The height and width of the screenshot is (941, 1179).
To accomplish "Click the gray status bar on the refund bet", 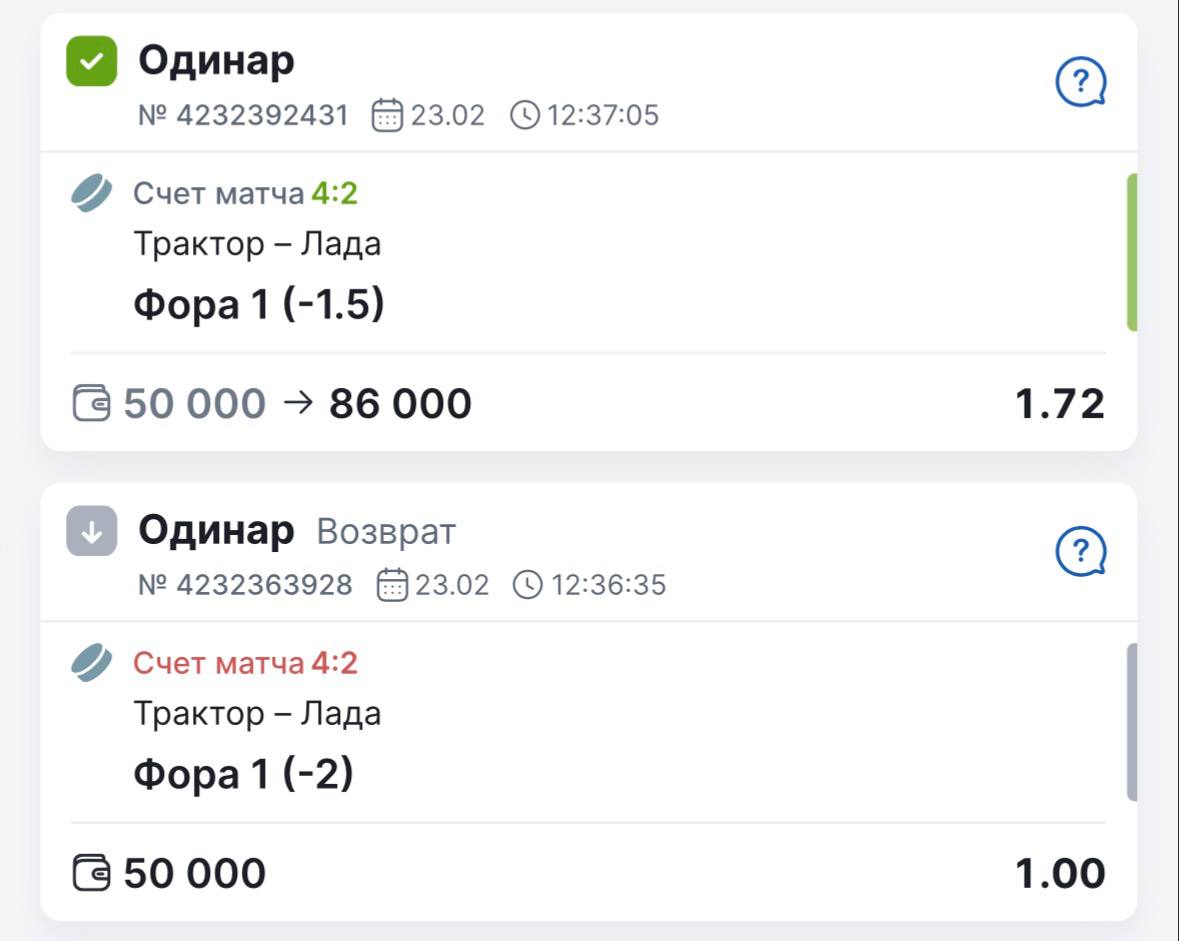I will 1131,722.
